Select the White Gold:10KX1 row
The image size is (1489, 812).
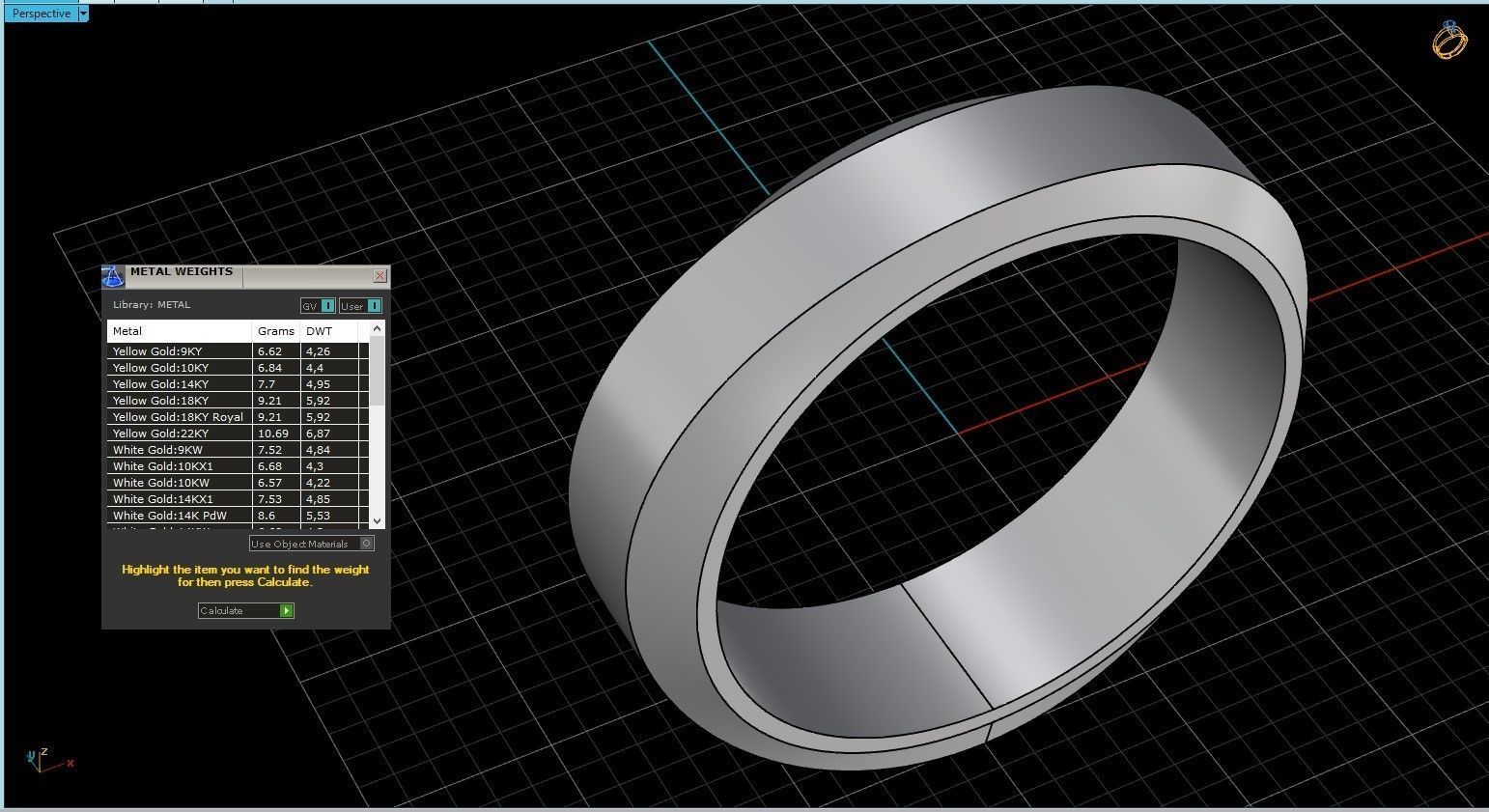coord(238,466)
